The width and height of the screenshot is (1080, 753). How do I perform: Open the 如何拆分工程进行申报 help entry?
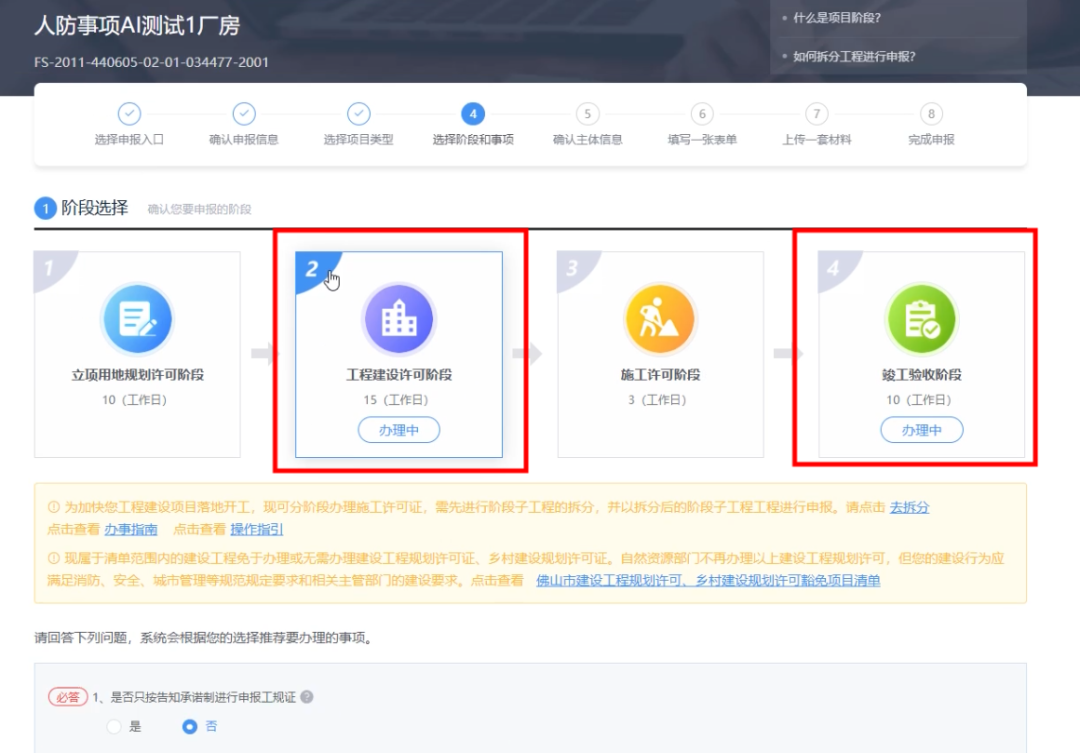pyautogui.click(x=853, y=57)
